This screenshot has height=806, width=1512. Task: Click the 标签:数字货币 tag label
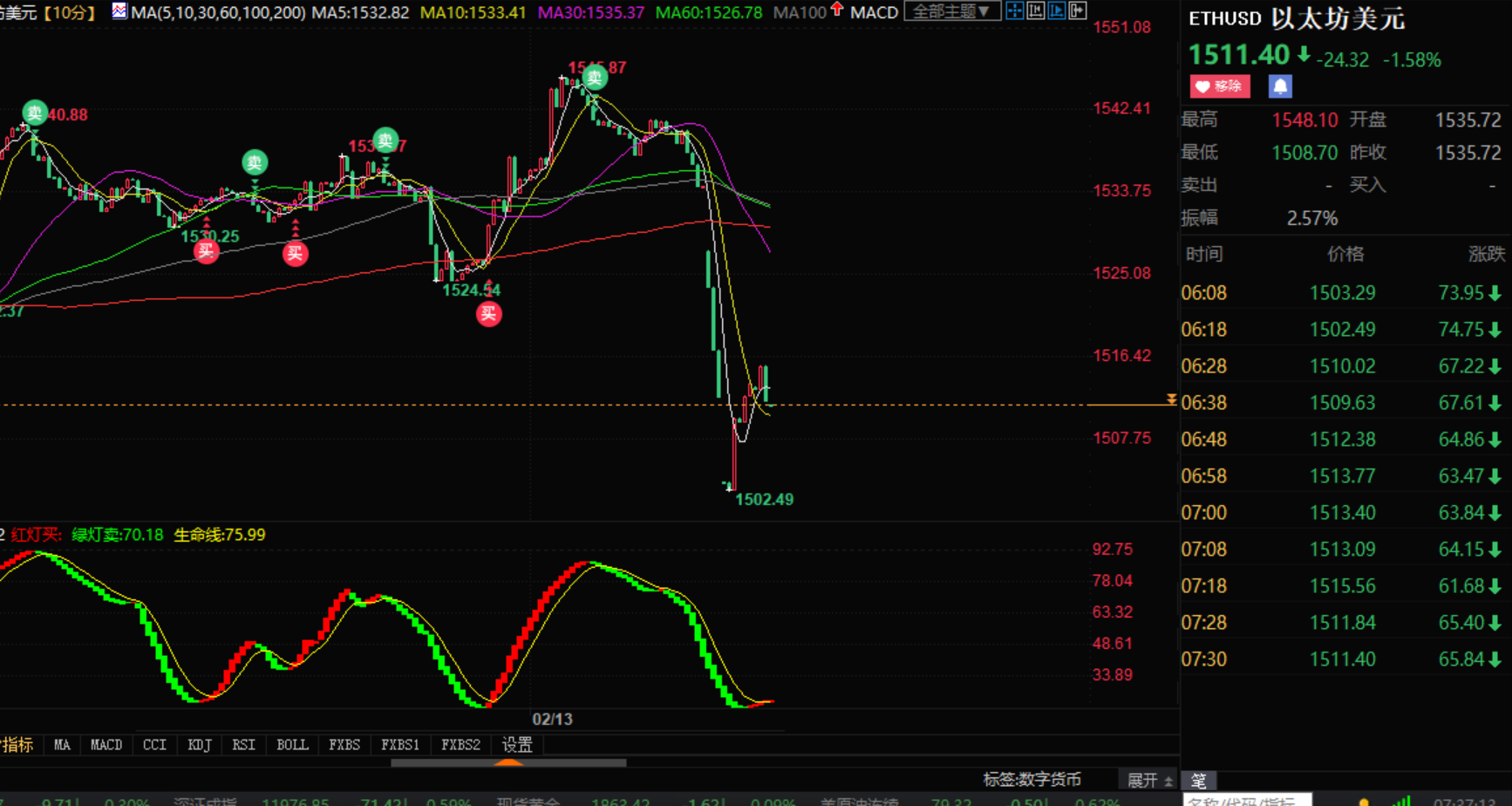(1032, 780)
